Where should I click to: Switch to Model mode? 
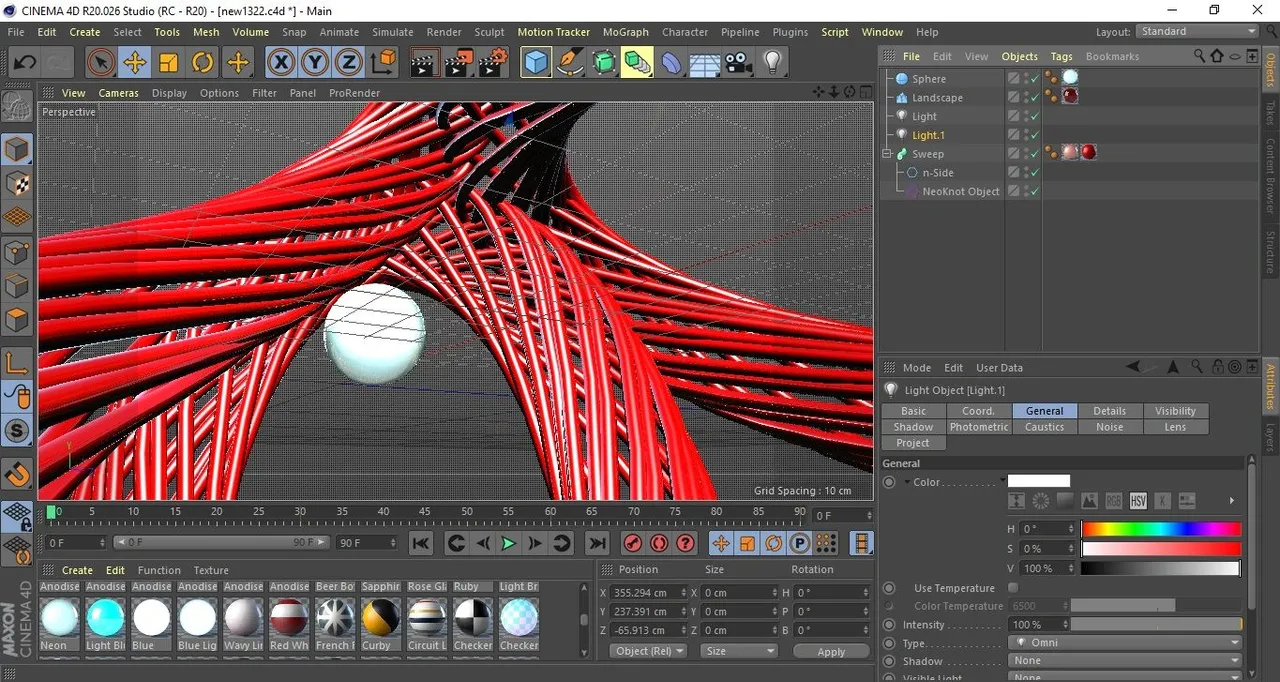point(17,150)
